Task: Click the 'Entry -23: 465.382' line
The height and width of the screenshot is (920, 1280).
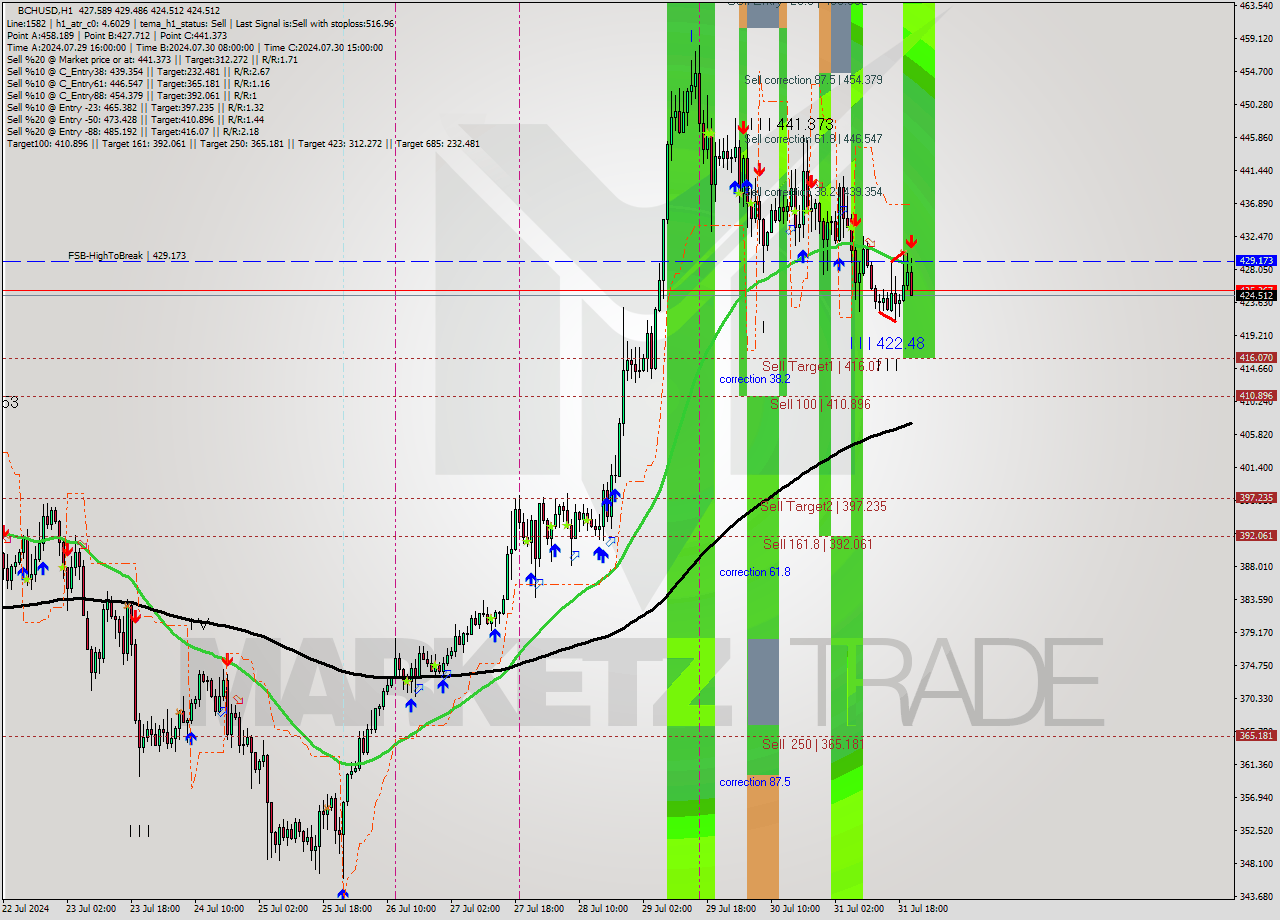Action: [x=135, y=107]
